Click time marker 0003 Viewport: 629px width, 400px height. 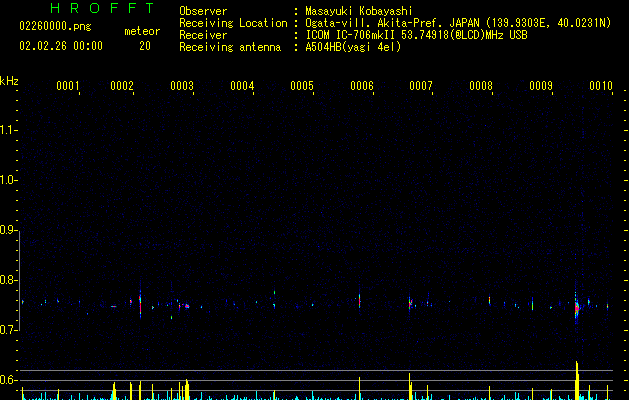pos(182,85)
